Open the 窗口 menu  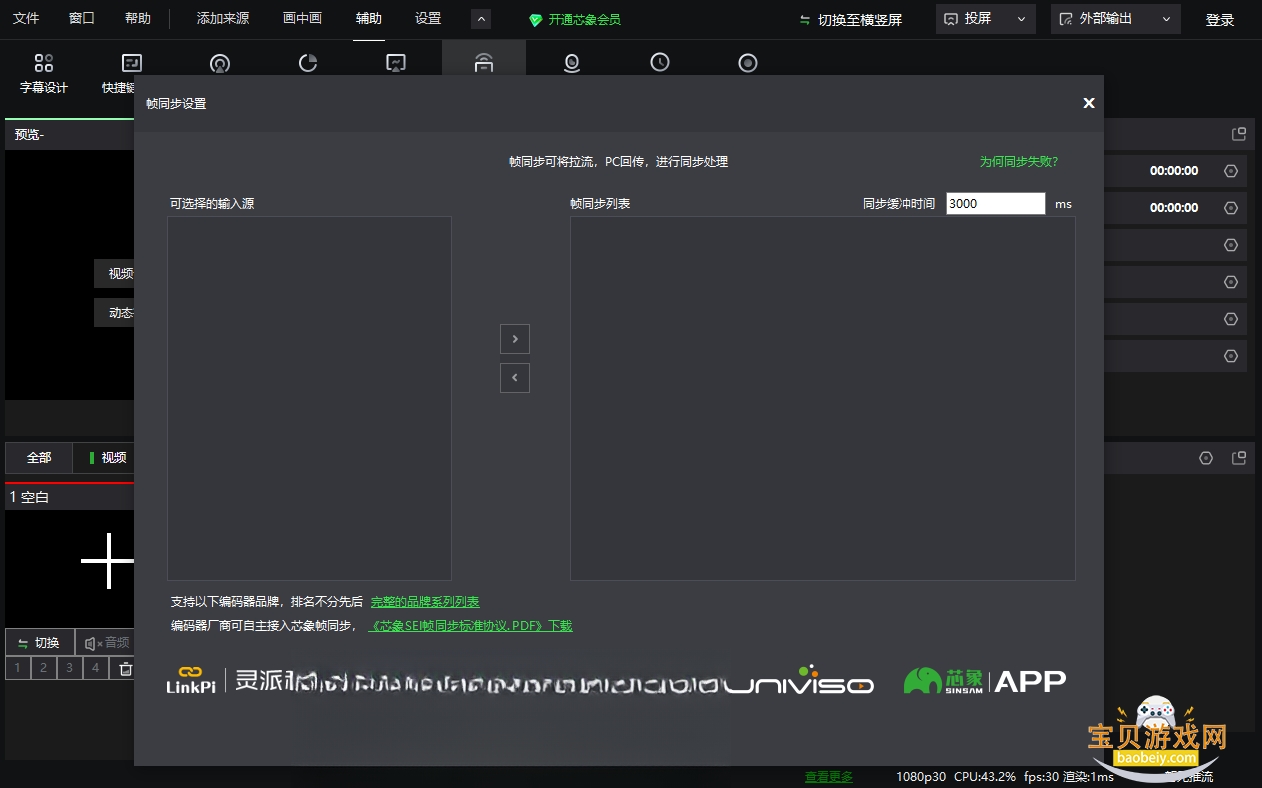(82, 18)
